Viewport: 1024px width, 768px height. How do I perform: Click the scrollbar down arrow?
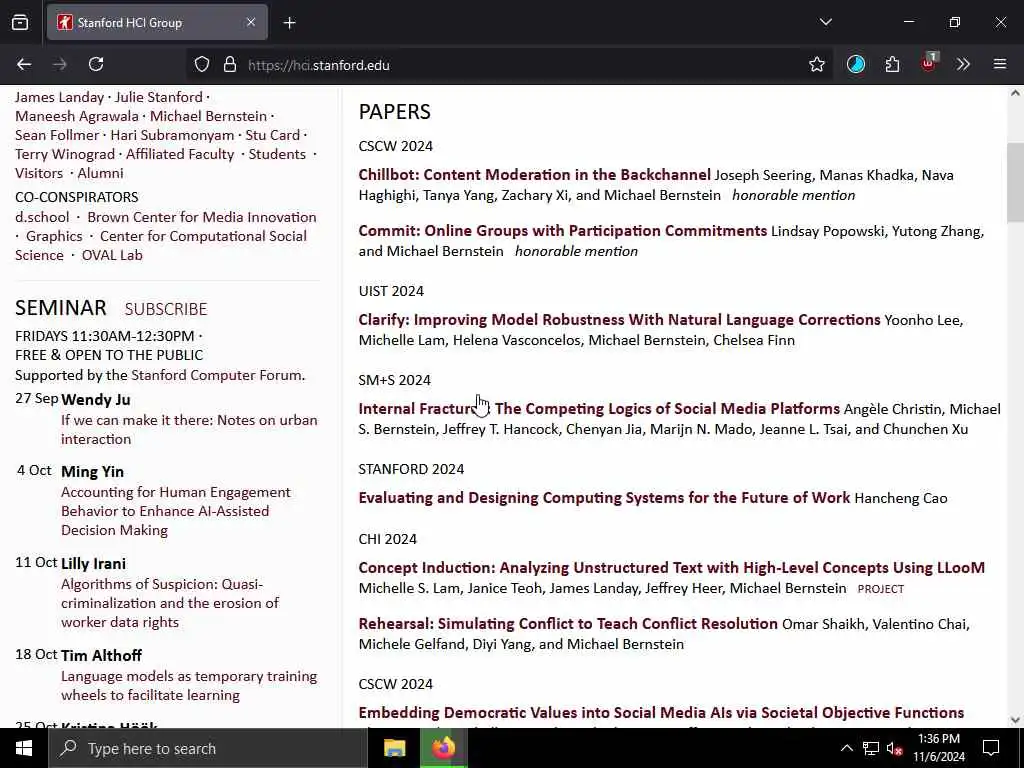(1015, 720)
